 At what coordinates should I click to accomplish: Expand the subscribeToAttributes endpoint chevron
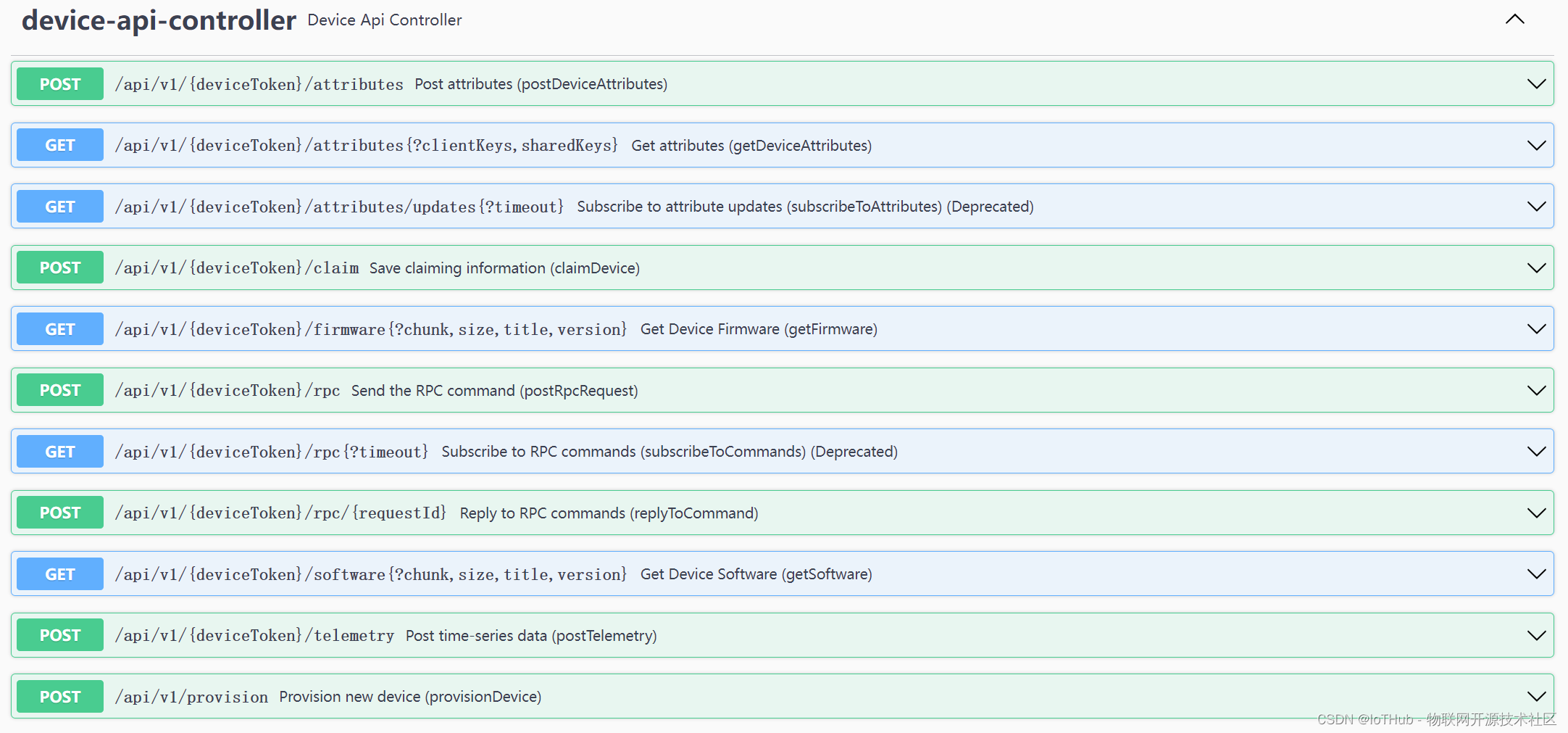click(1536, 207)
